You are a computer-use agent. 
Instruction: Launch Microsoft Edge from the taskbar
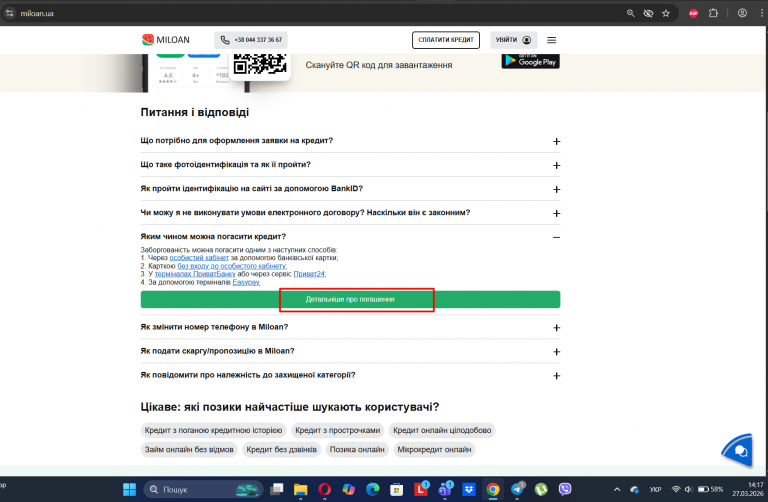373,489
